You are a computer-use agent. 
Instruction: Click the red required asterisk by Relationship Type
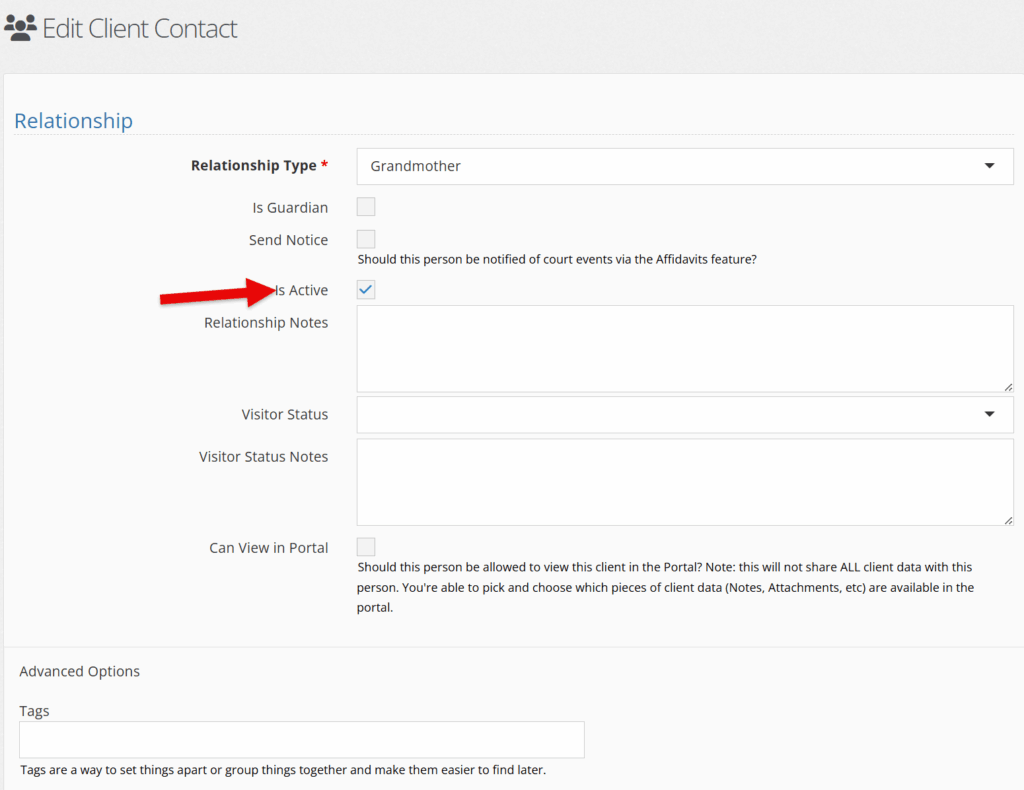pyautogui.click(x=324, y=165)
